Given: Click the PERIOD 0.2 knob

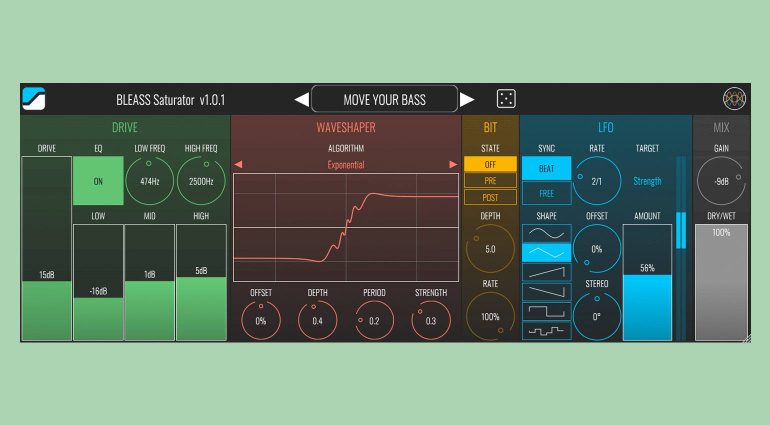Looking at the screenshot, I should [x=374, y=321].
